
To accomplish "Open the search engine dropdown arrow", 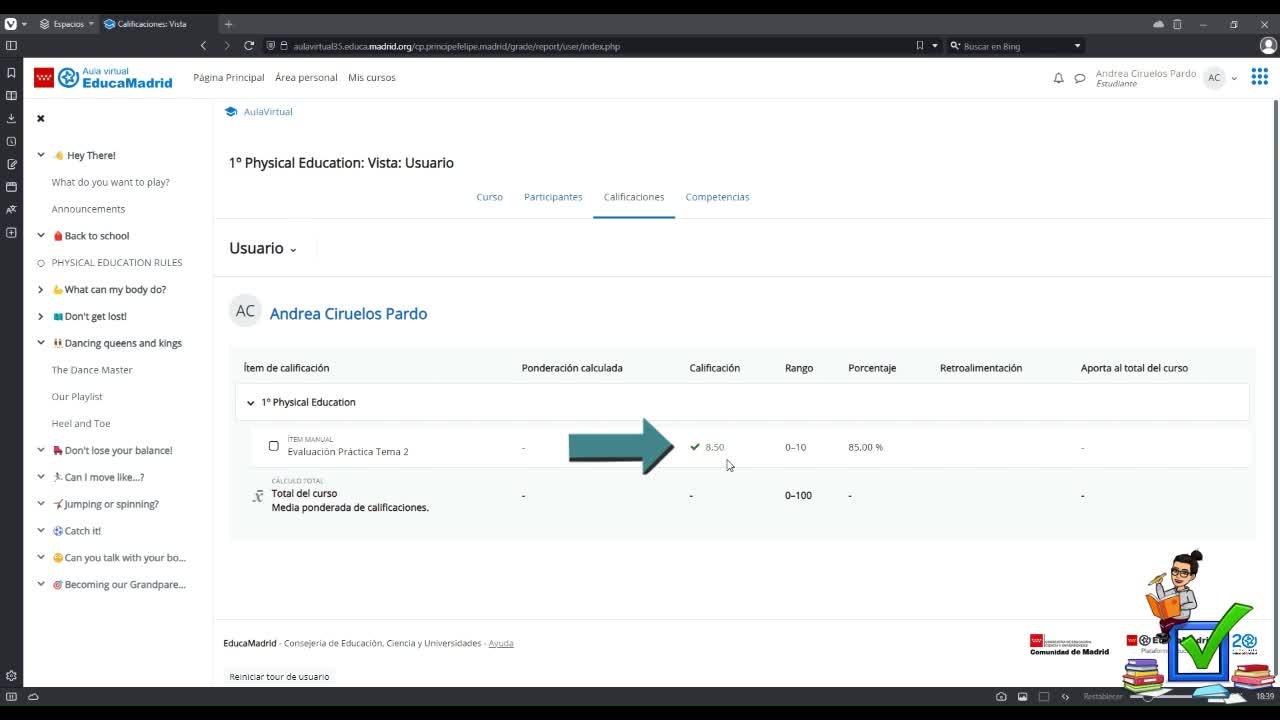I will coord(1077,46).
